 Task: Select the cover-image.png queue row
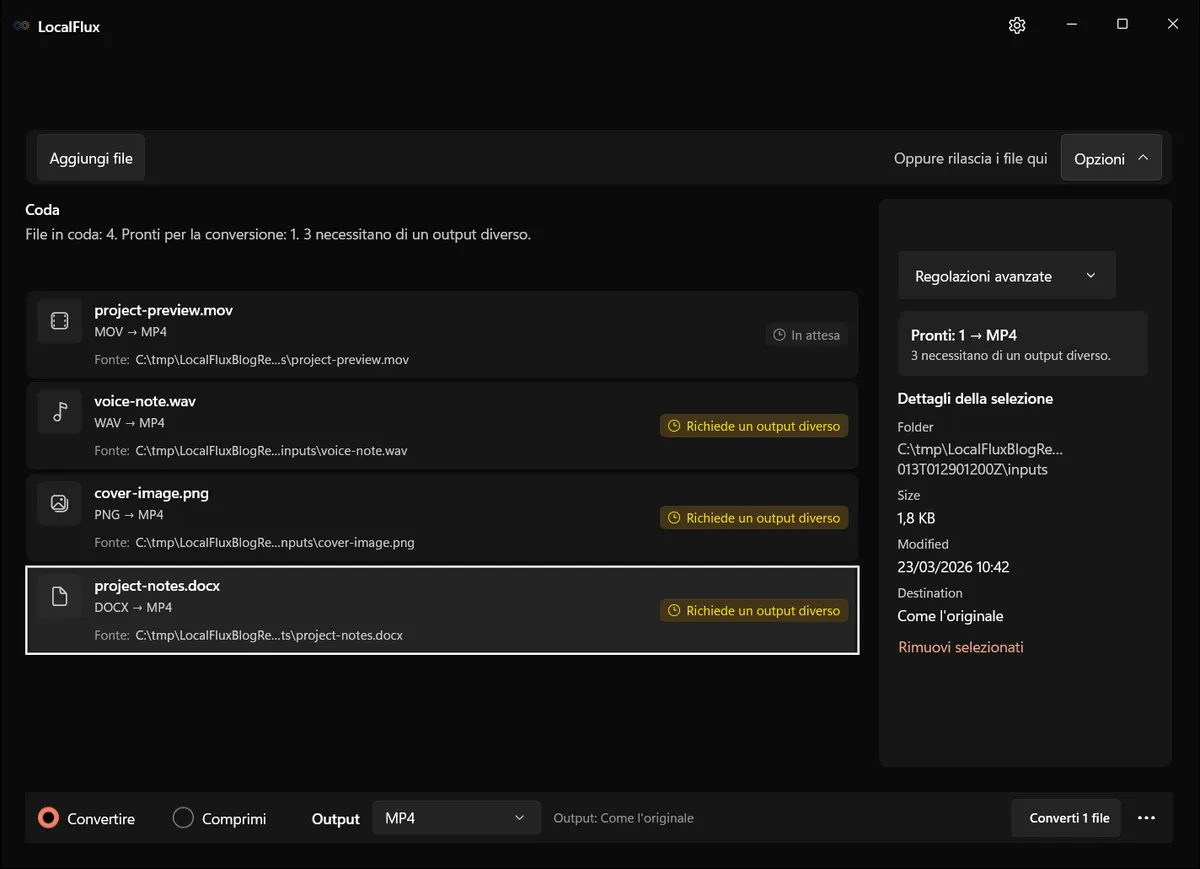(442, 517)
